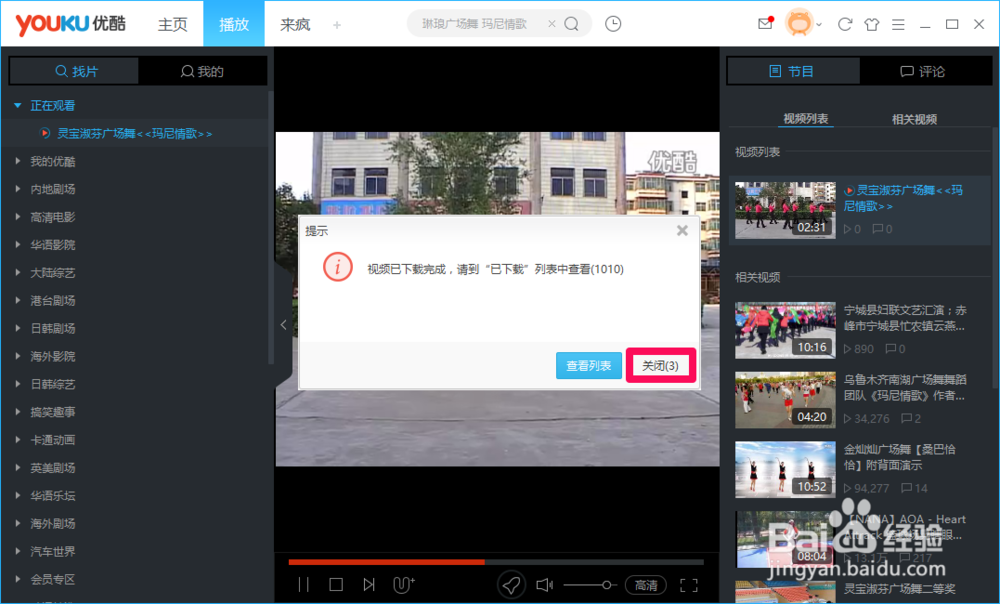Open the 宁城县妇联文艺汇演 title link

(905, 318)
